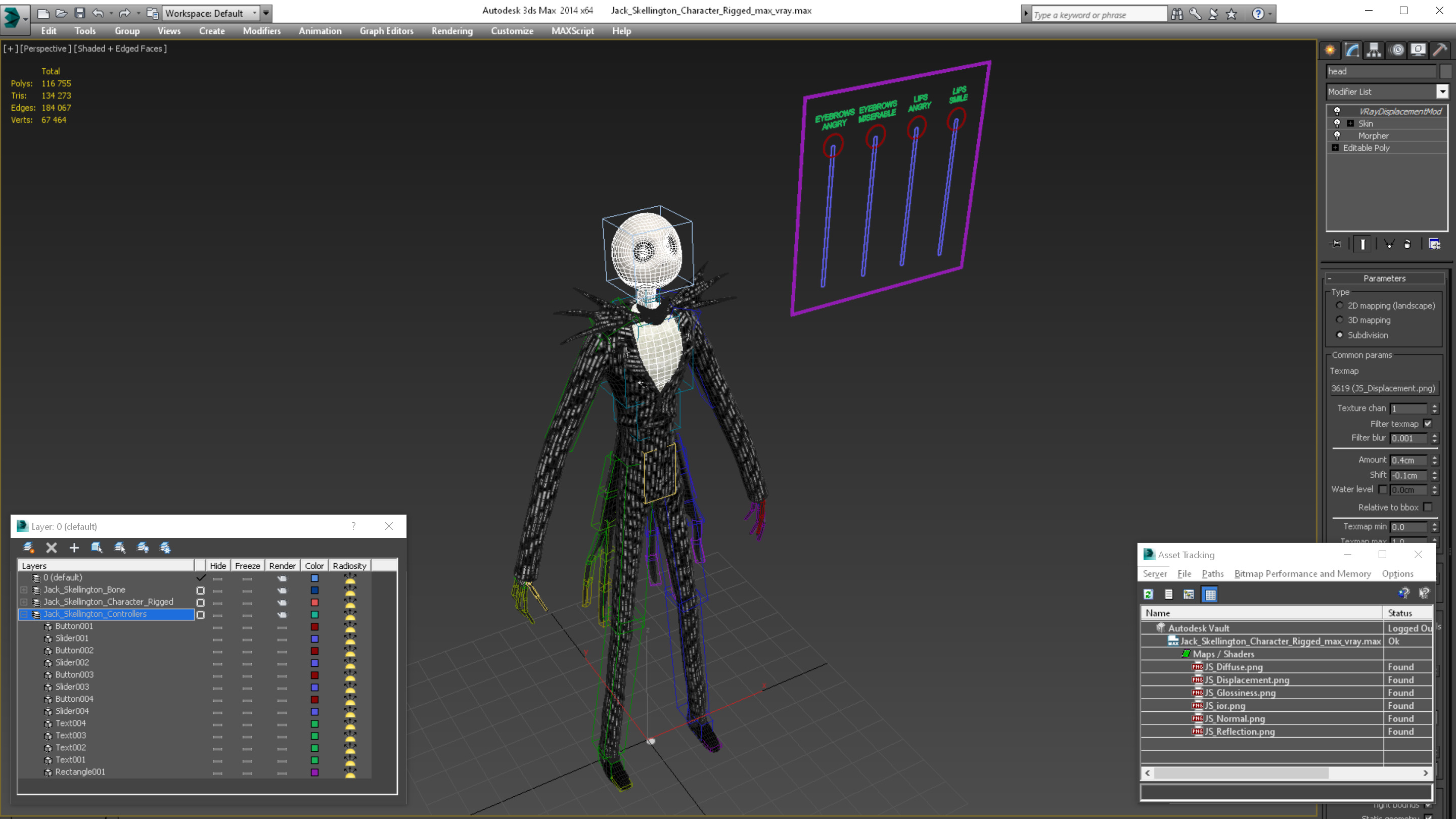Screen dimensions: 1456x819
Task: Click Delete Layer X icon
Action: [52, 547]
